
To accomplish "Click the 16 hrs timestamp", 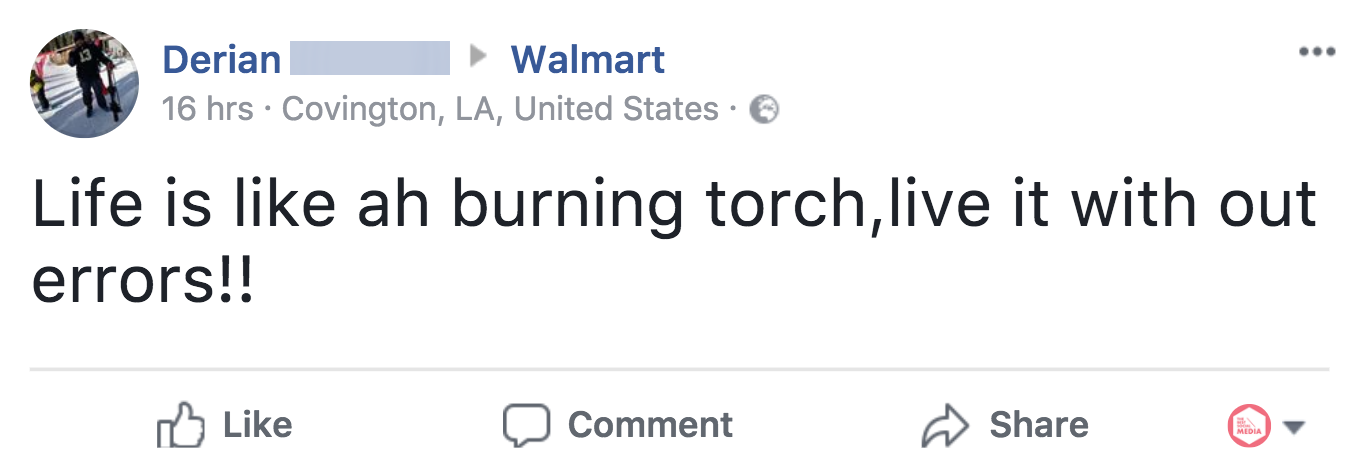I will 208,108.
